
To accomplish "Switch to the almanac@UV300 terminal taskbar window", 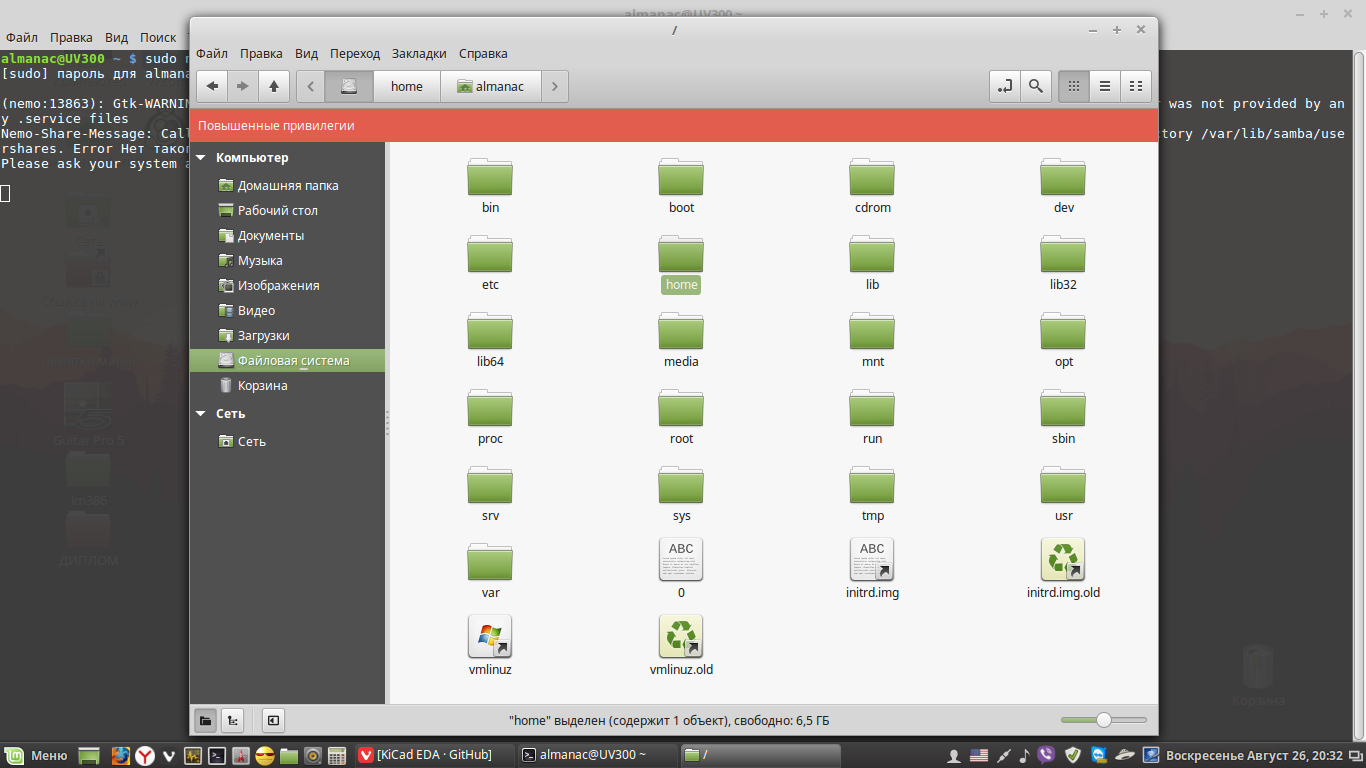I will (x=597, y=755).
